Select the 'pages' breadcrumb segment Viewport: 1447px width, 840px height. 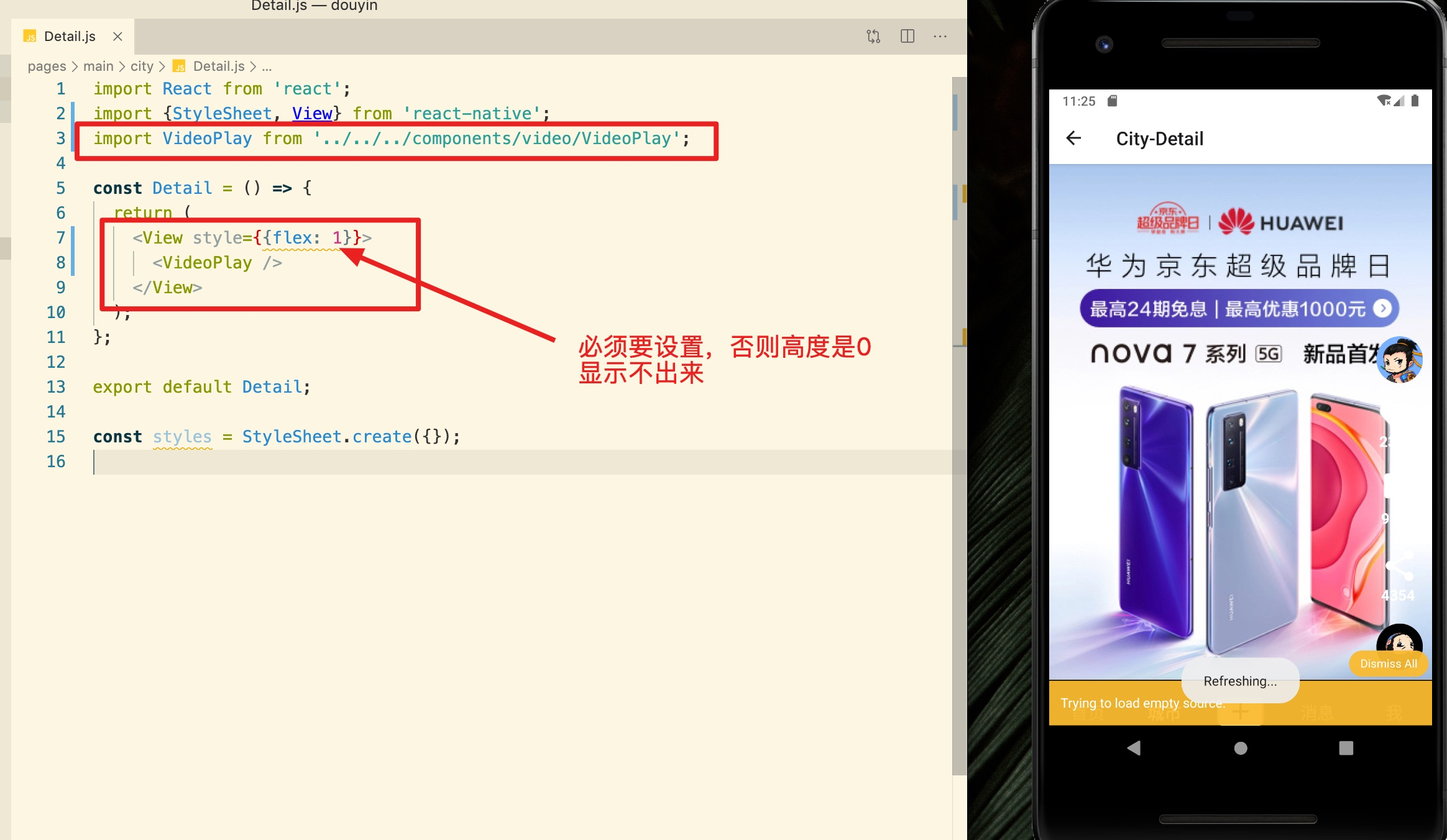click(47, 66)
